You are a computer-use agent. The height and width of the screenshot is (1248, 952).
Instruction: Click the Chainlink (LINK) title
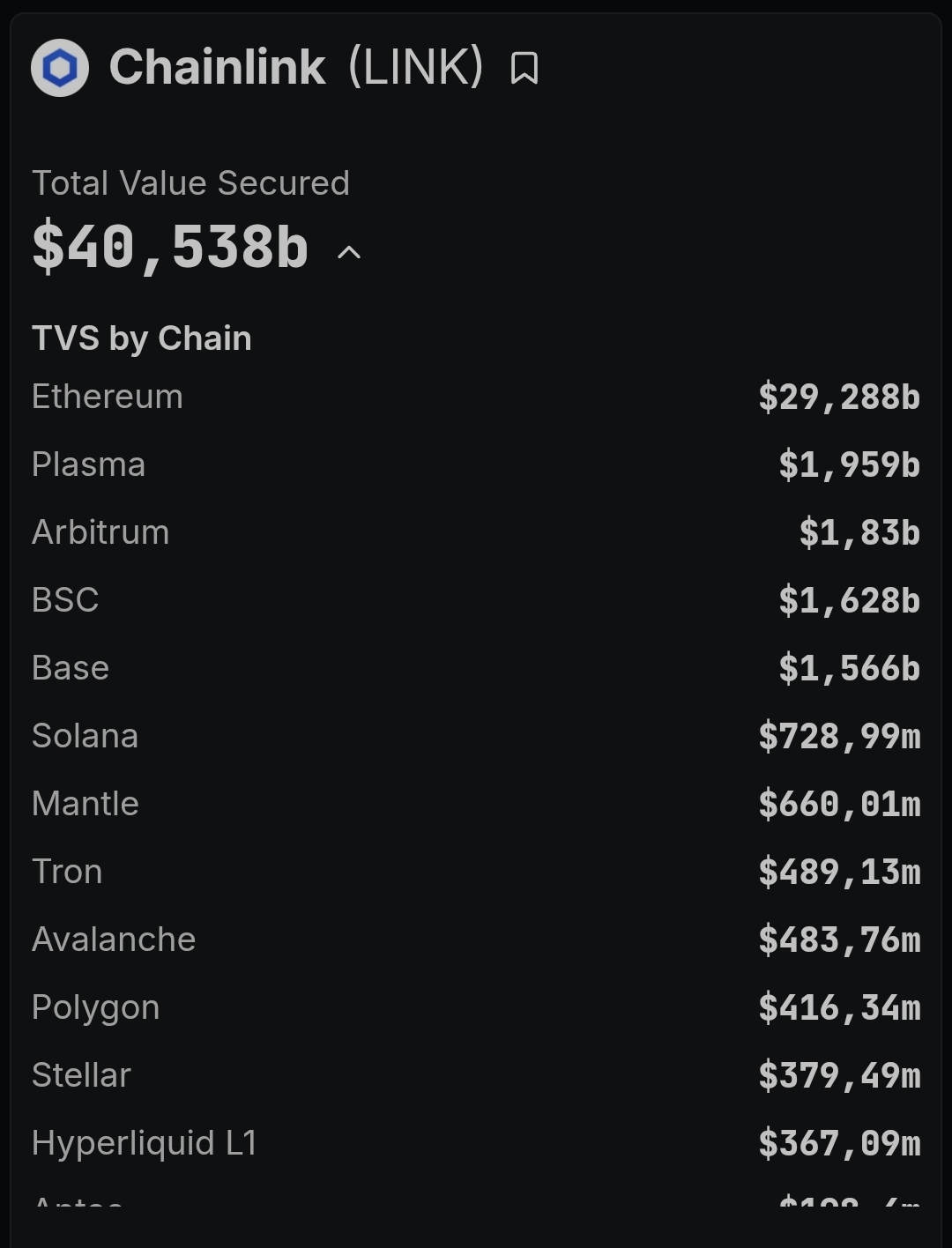[296, 67]
